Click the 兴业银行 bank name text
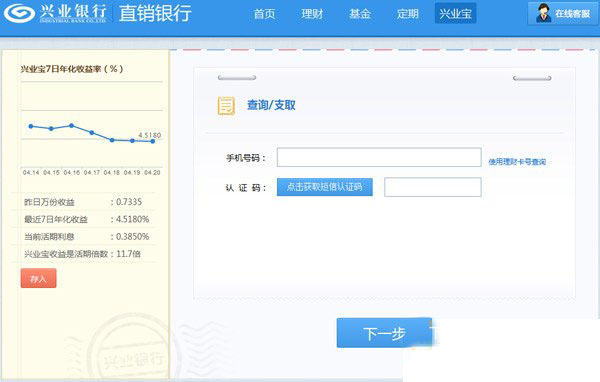Screen dimensions: 600x382 click(73, 11)
